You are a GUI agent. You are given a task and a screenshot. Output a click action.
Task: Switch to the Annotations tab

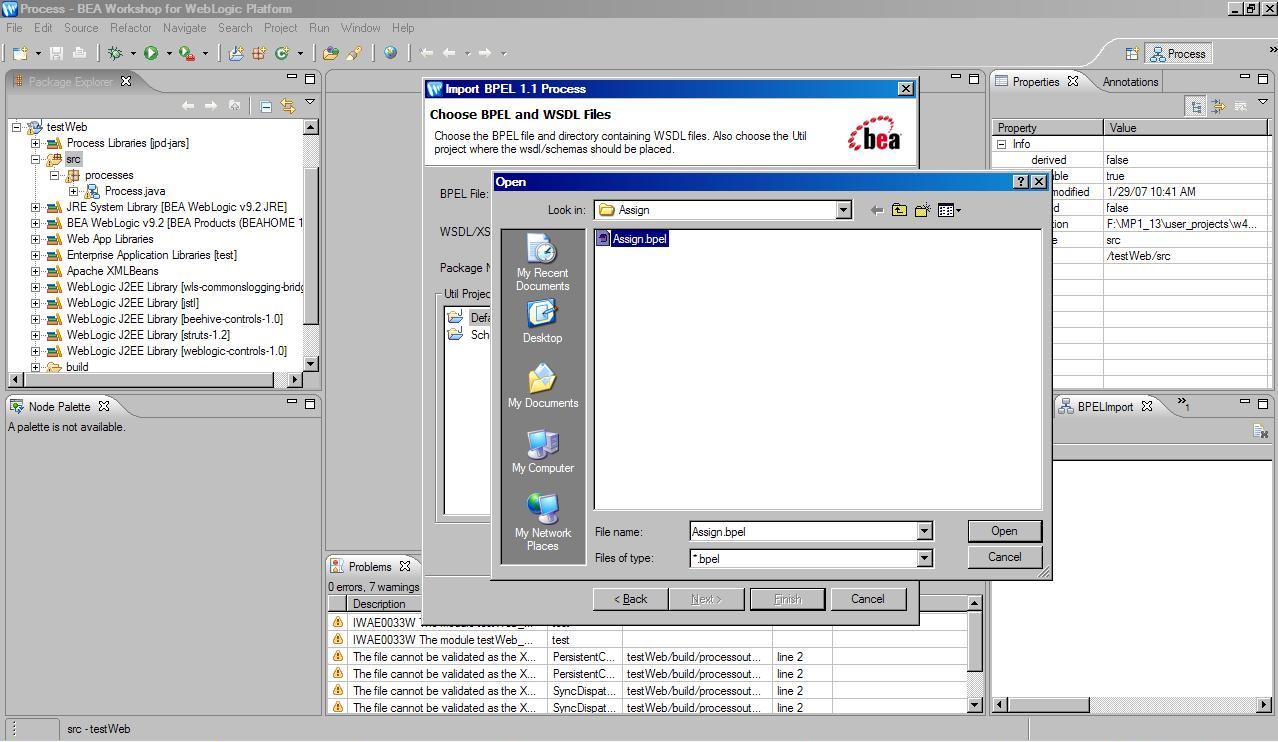[x=1130, y=82]
